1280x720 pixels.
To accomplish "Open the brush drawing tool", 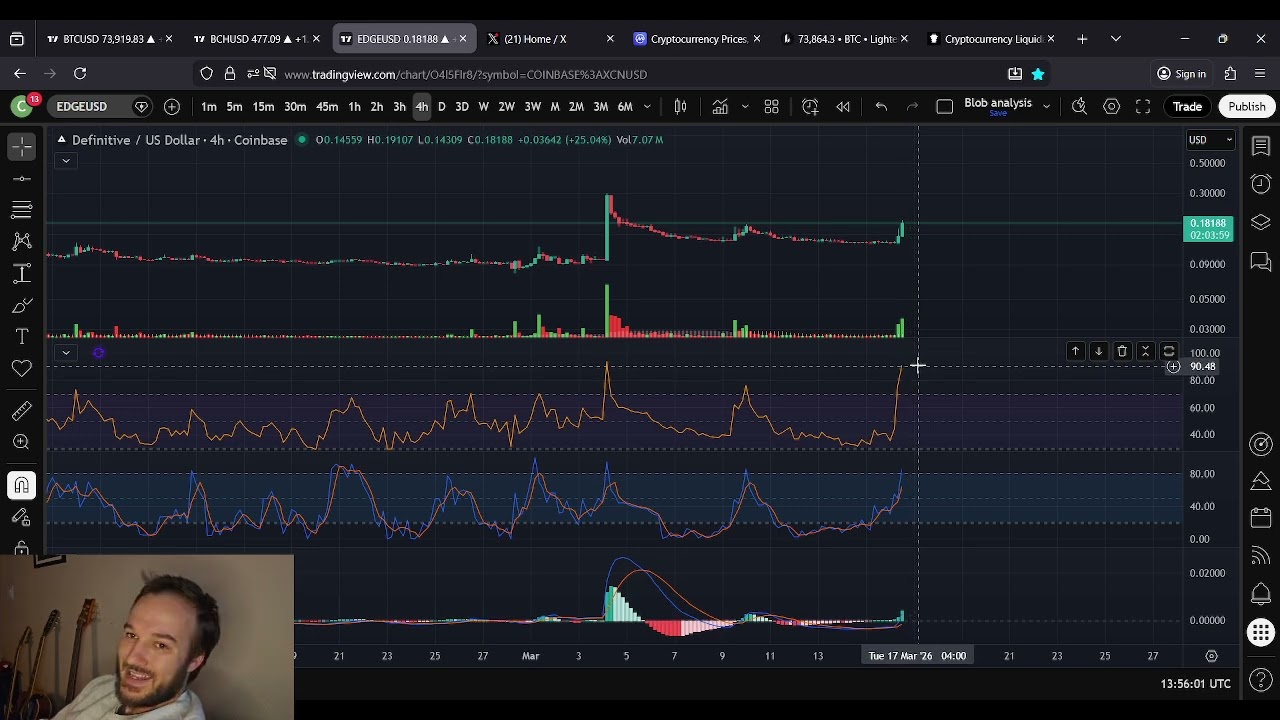I will 21,305.
